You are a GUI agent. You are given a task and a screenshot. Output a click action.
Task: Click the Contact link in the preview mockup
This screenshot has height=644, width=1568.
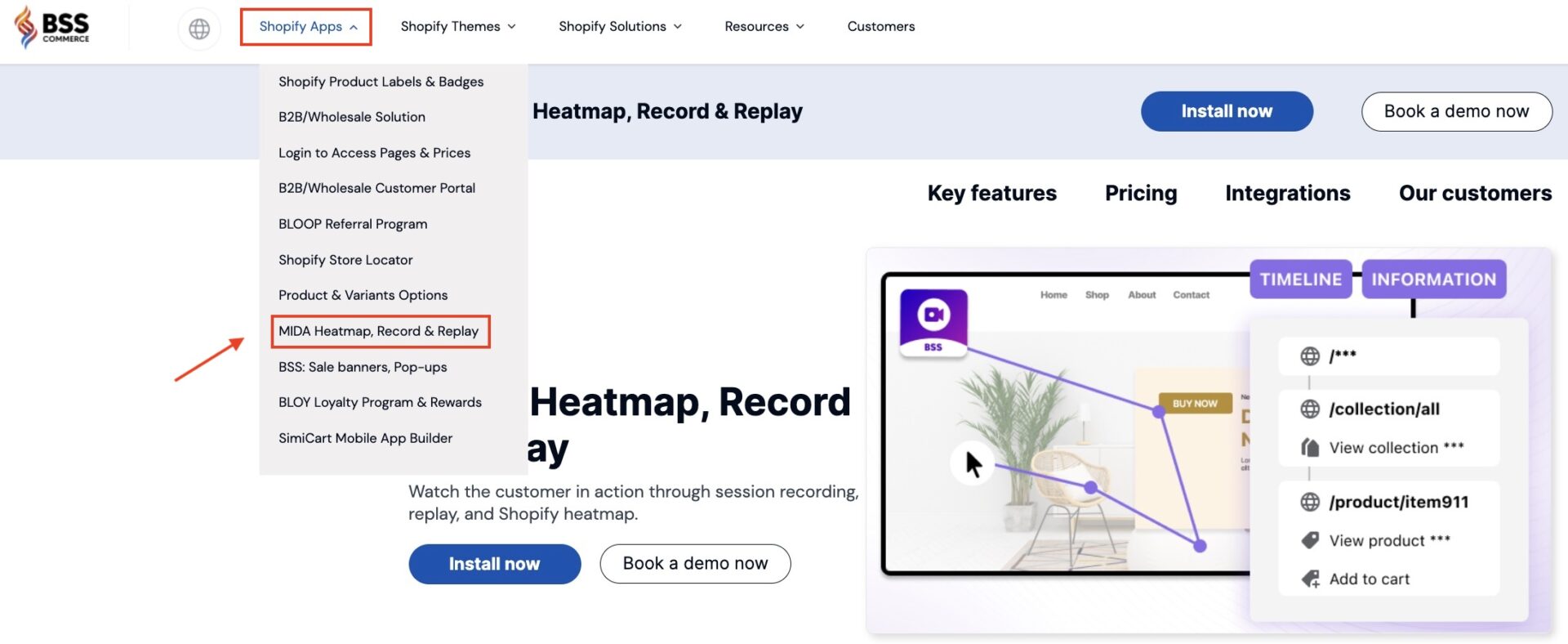[1191, 295]
